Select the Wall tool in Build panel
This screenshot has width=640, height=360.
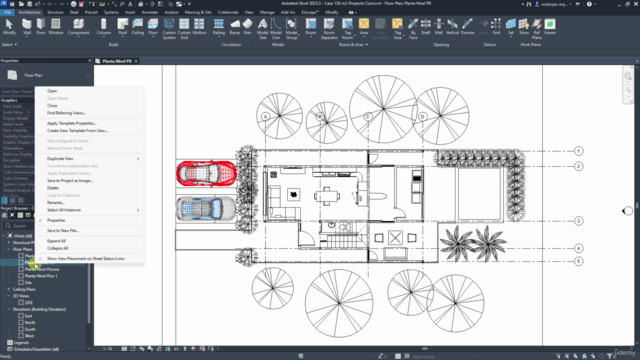tap(27, 27)
